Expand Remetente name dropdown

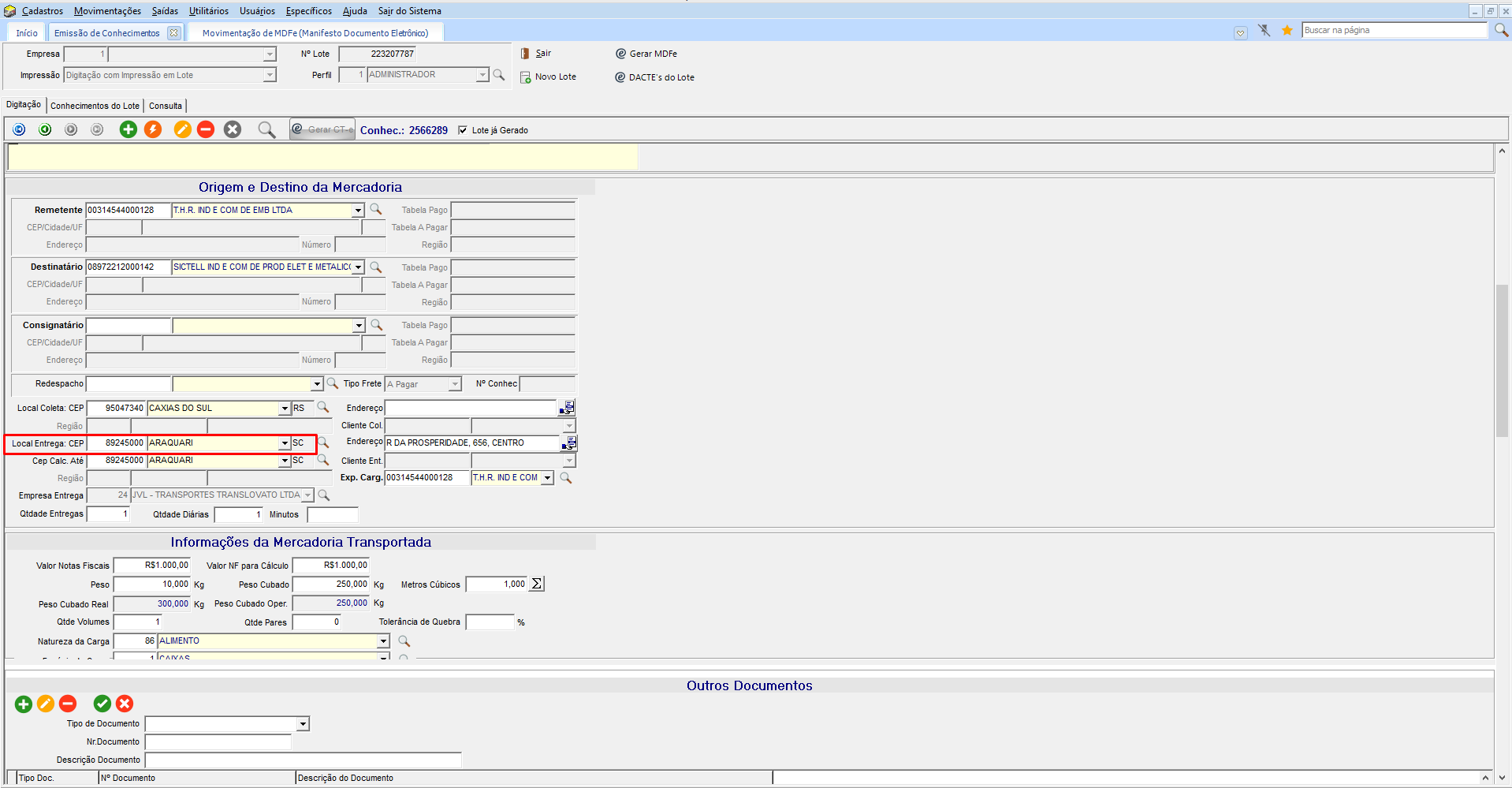click(358, 210)
